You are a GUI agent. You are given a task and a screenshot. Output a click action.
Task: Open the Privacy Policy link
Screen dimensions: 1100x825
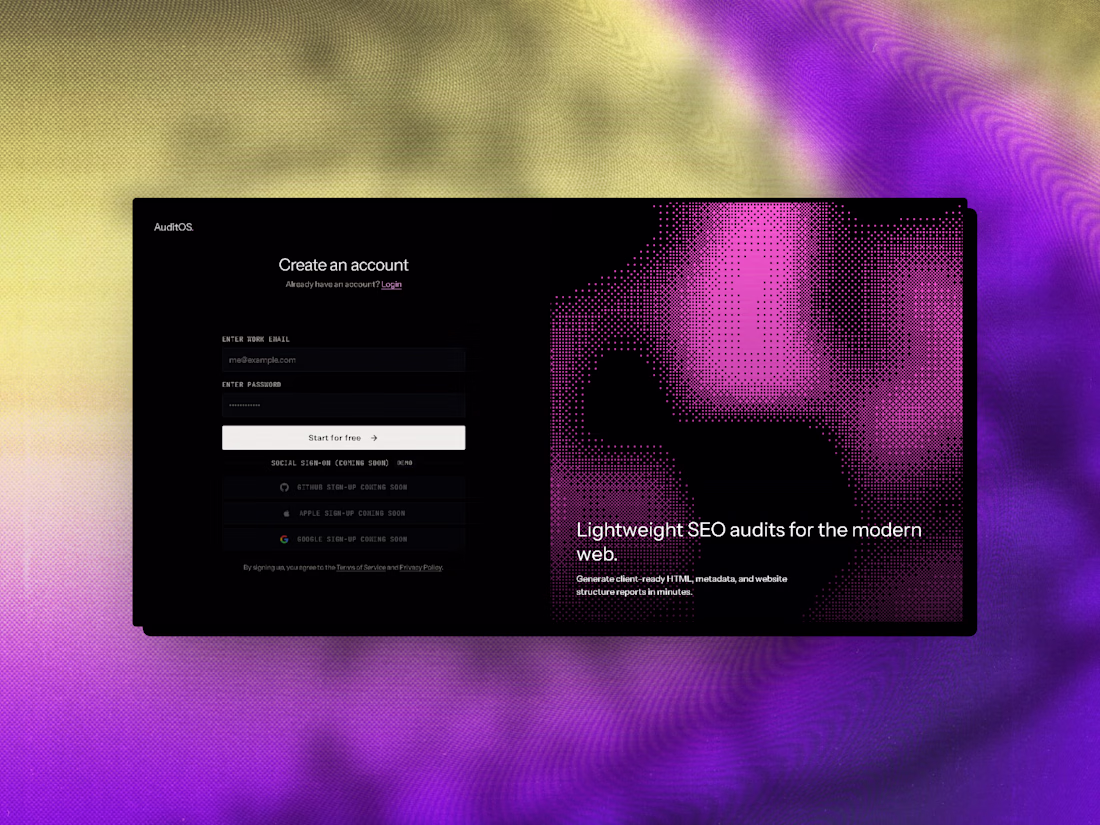click(421, 568)
